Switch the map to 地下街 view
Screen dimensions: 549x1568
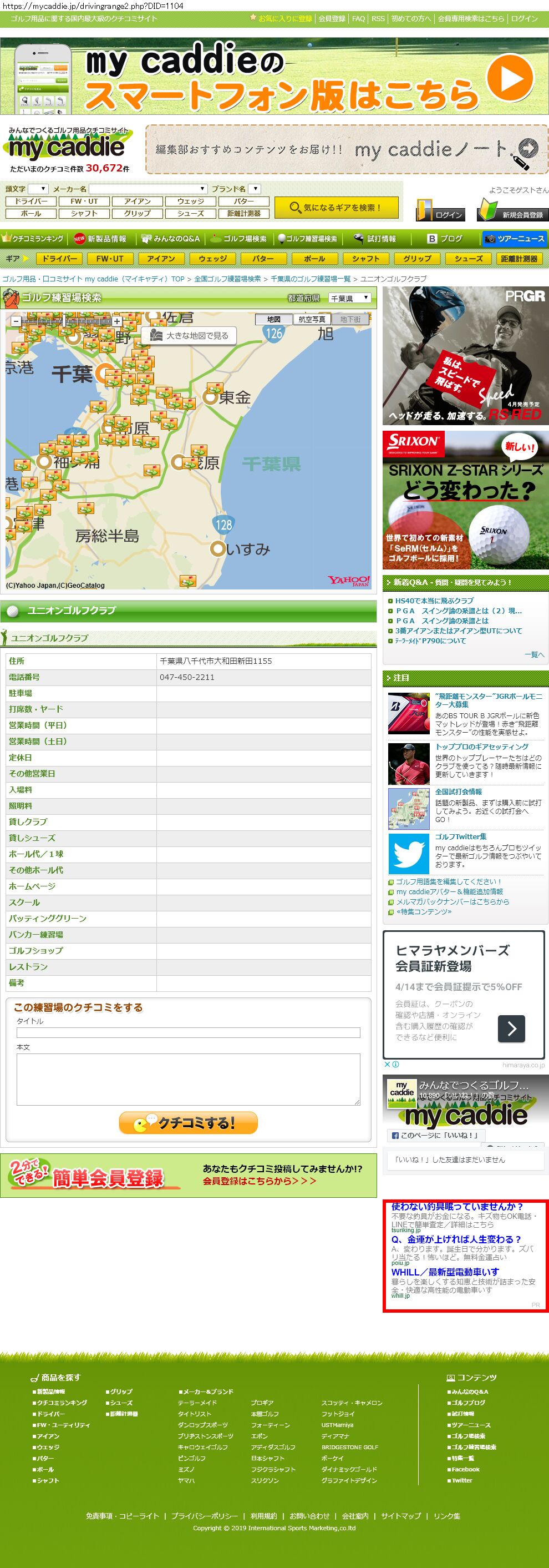click(x=350, y=319)
